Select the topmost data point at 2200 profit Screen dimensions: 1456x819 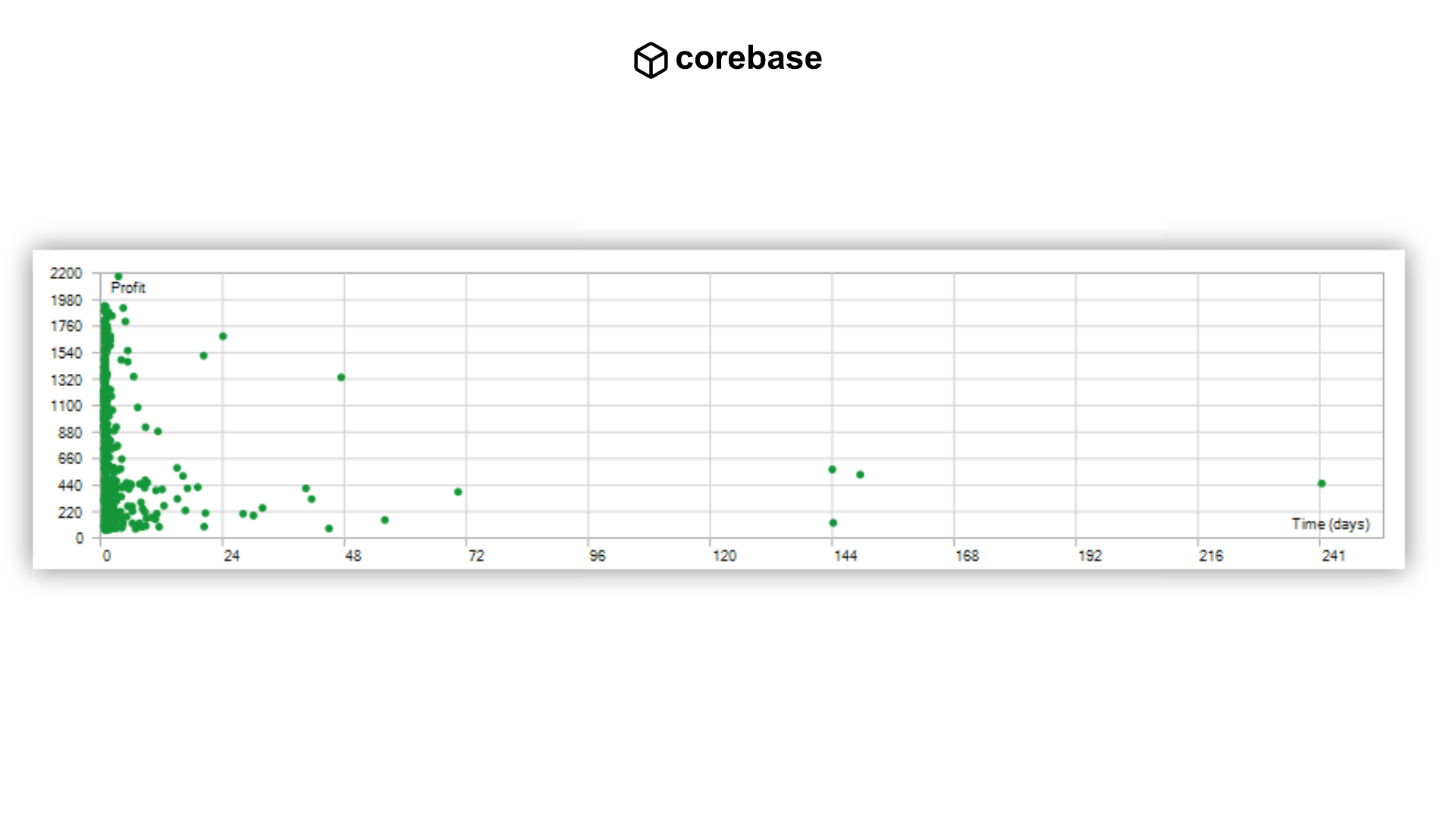tap(118, 277)
